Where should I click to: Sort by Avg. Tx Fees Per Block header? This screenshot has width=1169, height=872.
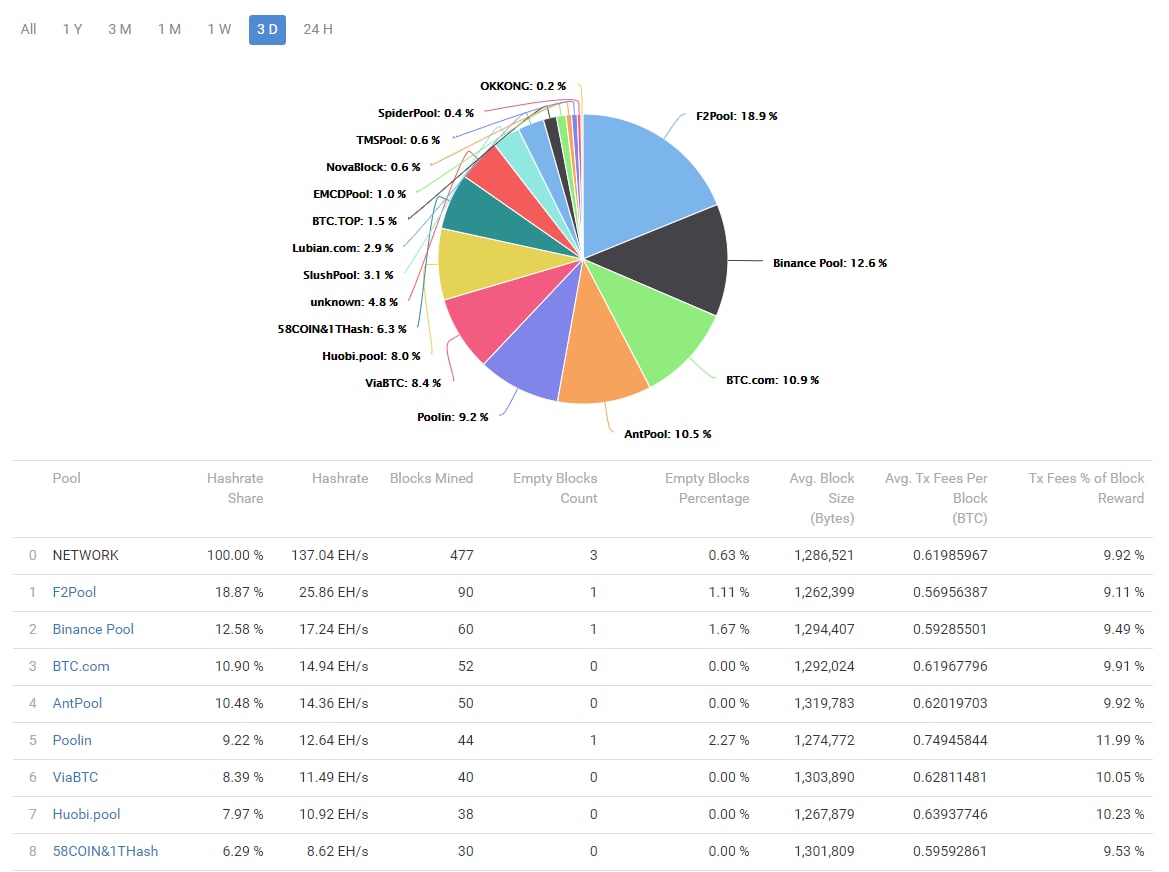936,499
